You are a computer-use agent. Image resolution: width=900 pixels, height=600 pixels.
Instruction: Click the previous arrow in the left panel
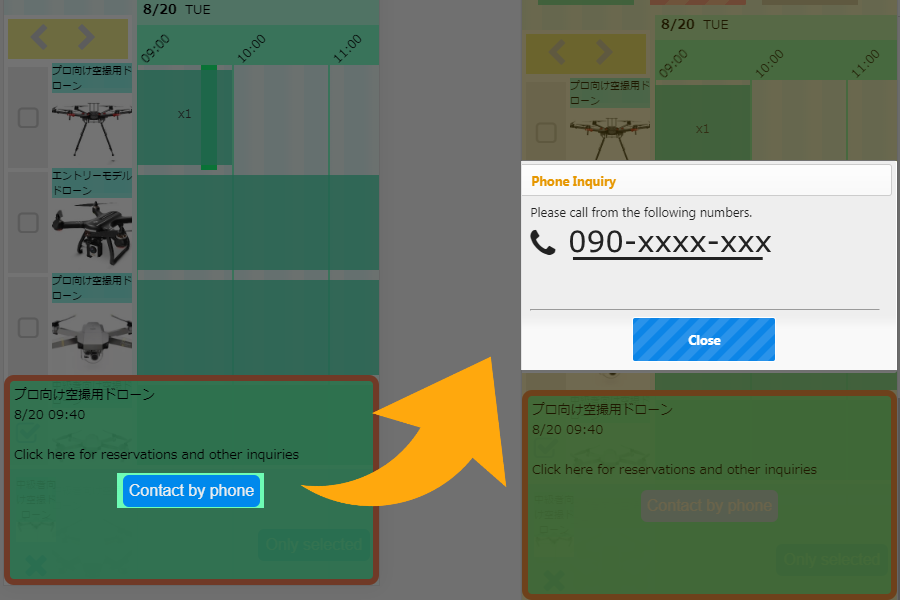[x=39, y=38]
